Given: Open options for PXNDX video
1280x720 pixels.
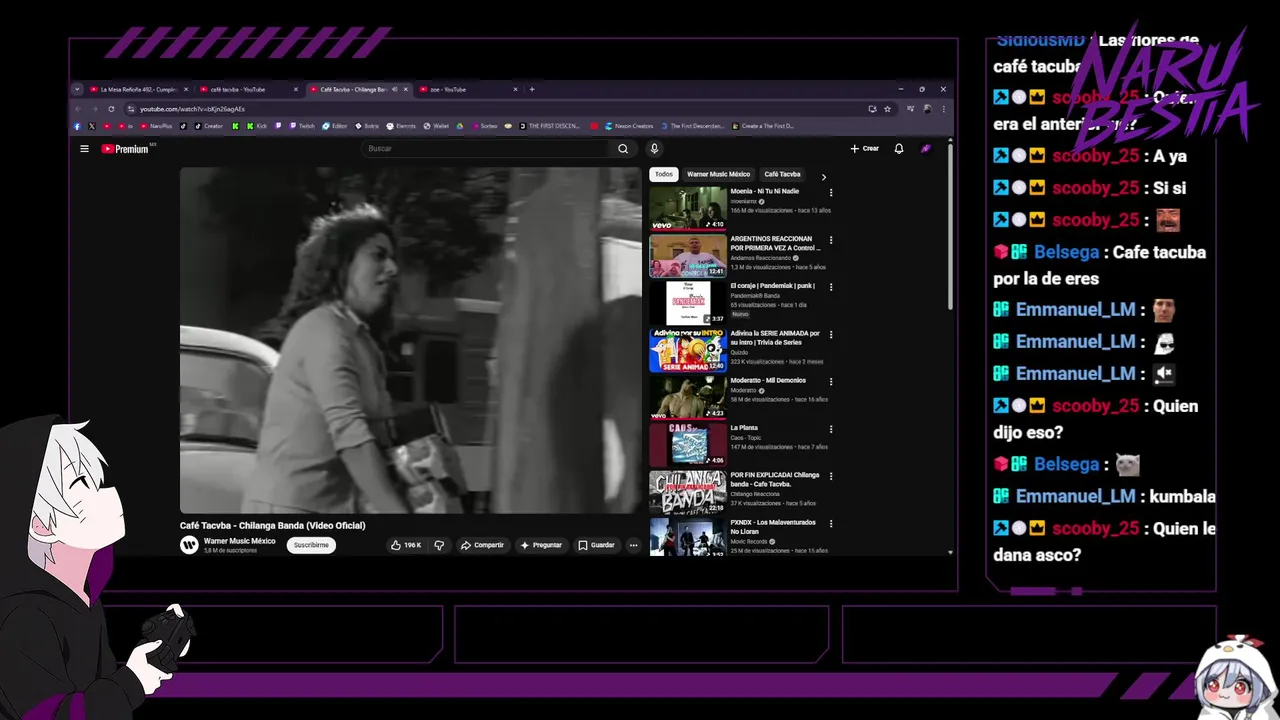Looking at the screenshot, I should tap(831, 524).
